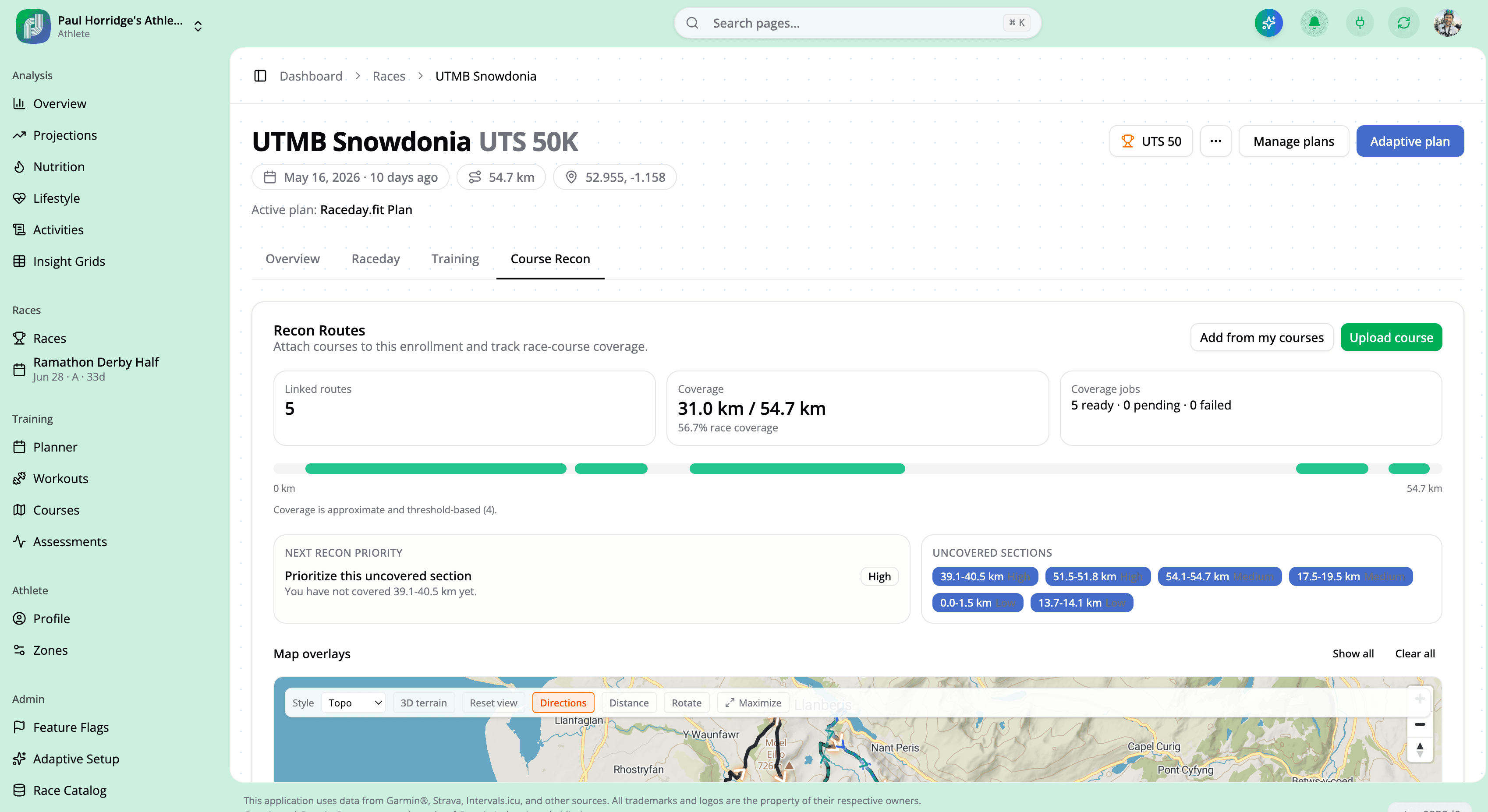The height and width of the screenshot is (812, 1488).
Task: Select uncovered section 13.7-14.1 km
Action: [x=1081, y=602]
